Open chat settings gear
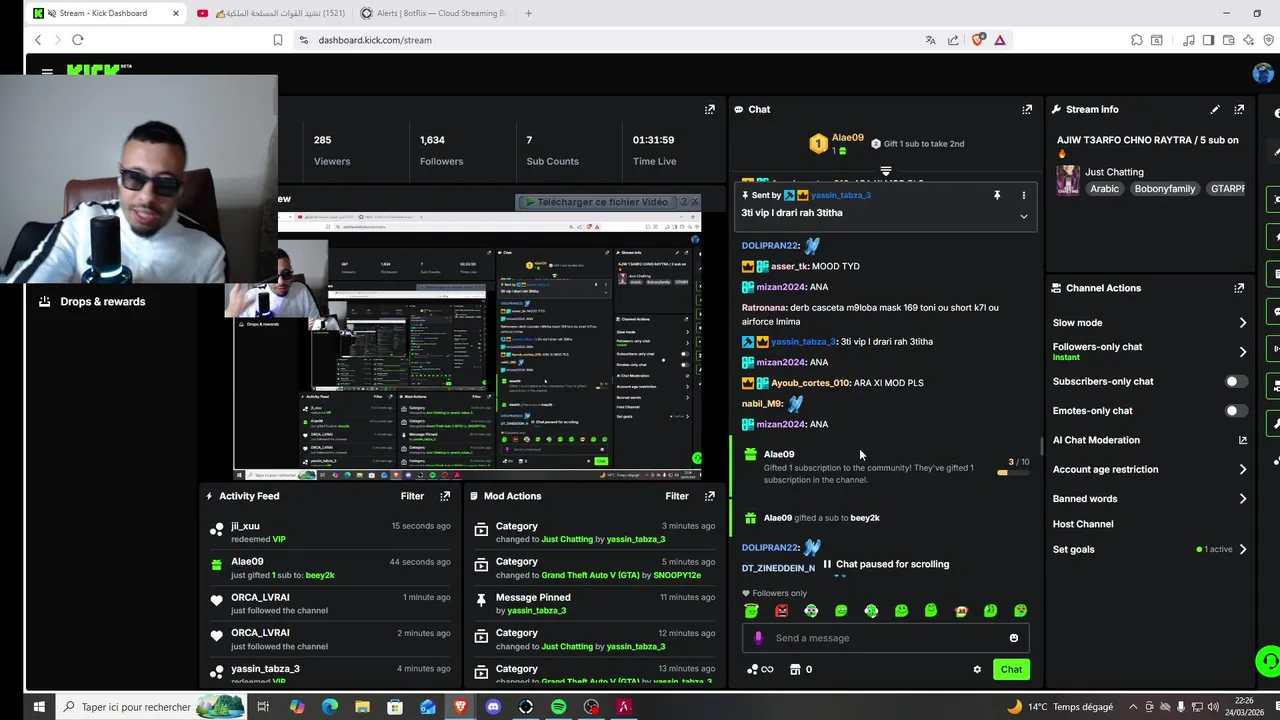Viewport: 1280px width, 720px height. [977, 669]
